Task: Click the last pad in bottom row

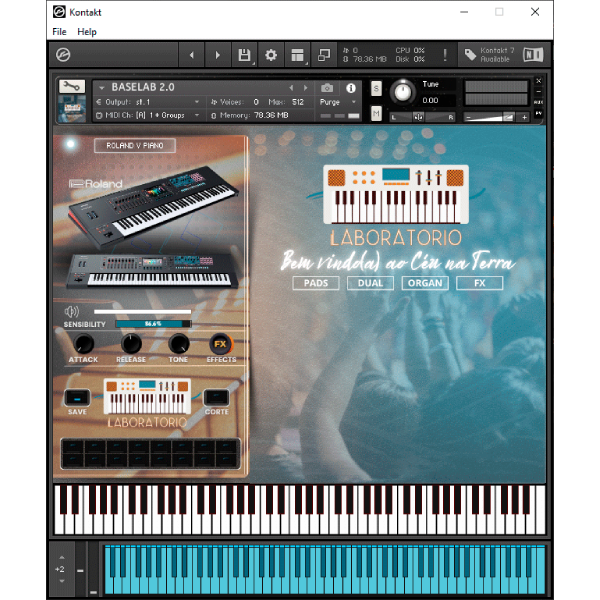Action: click(226, 460)
